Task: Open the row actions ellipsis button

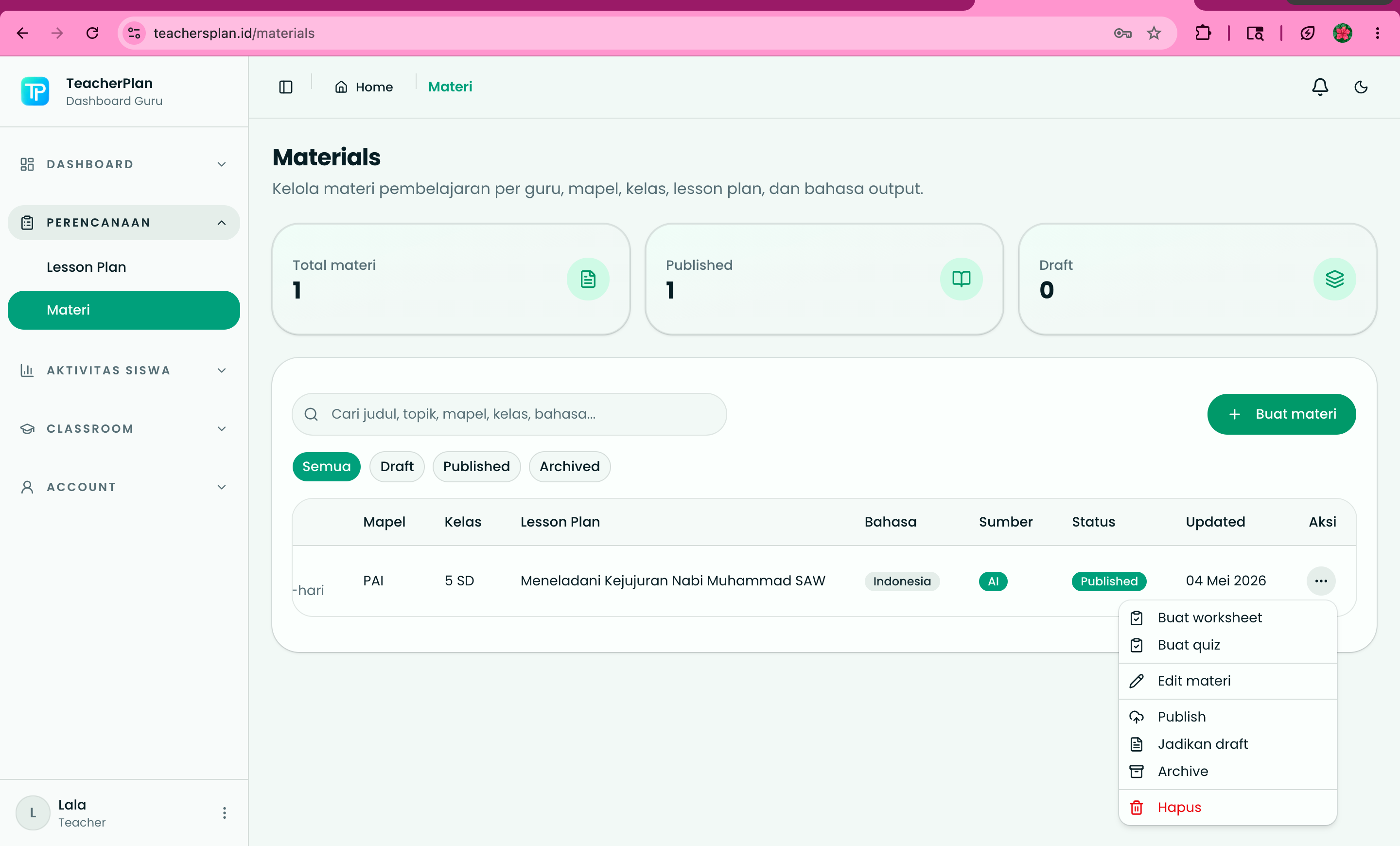Action: tap(1320, 581)
